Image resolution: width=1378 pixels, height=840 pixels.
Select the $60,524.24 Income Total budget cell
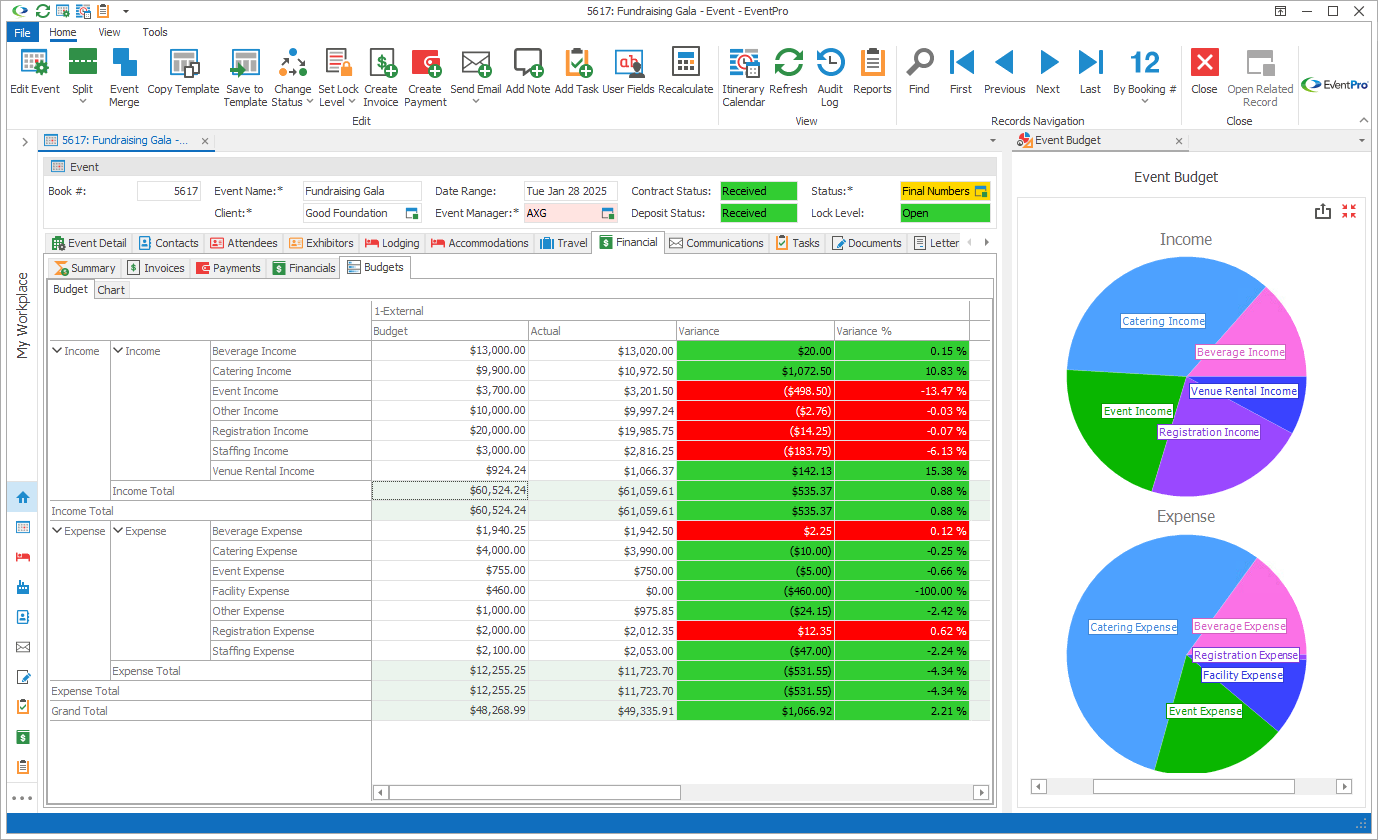tap(450, 491)
